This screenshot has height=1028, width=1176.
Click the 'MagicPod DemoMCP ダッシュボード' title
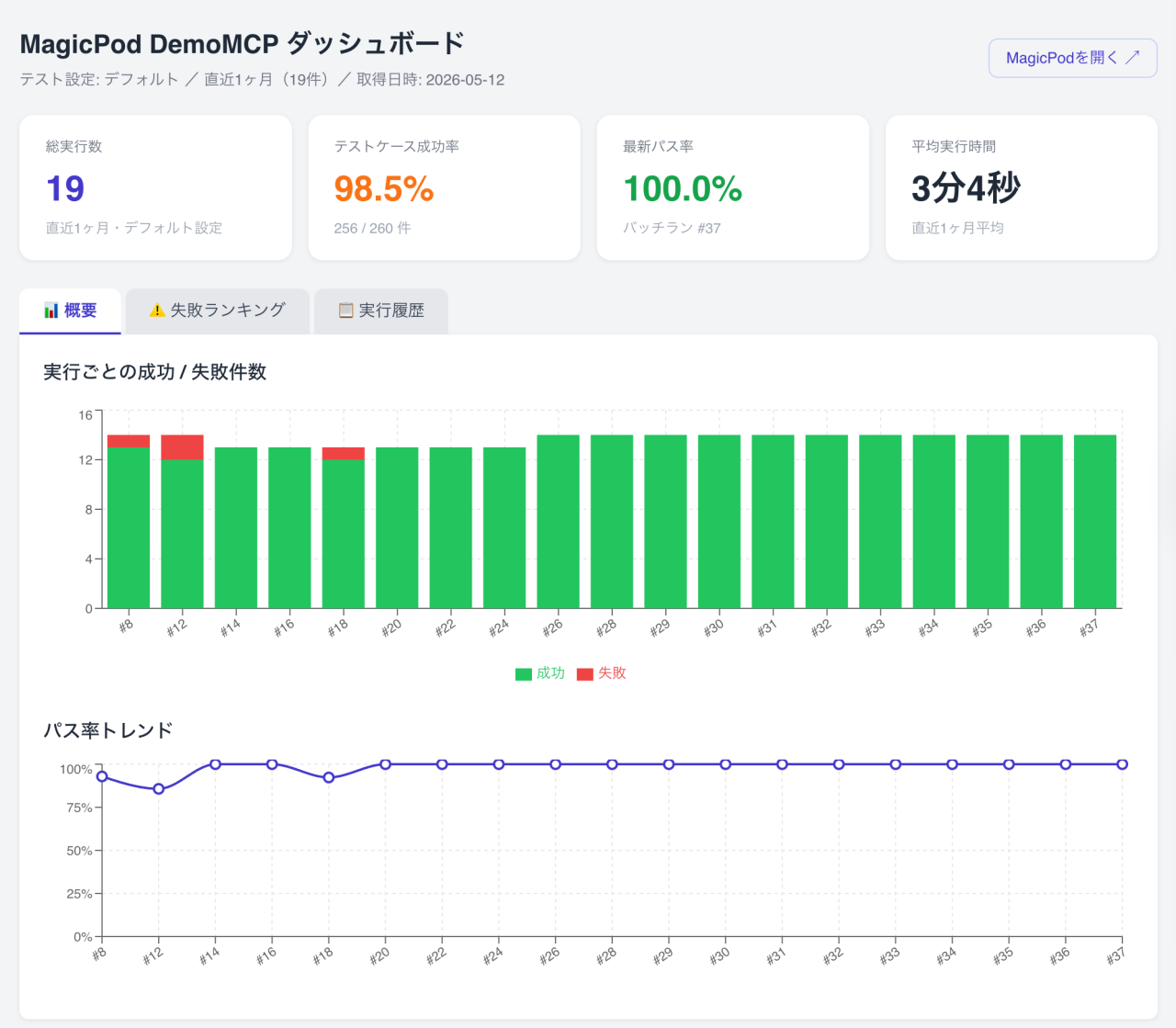[243, 44]
